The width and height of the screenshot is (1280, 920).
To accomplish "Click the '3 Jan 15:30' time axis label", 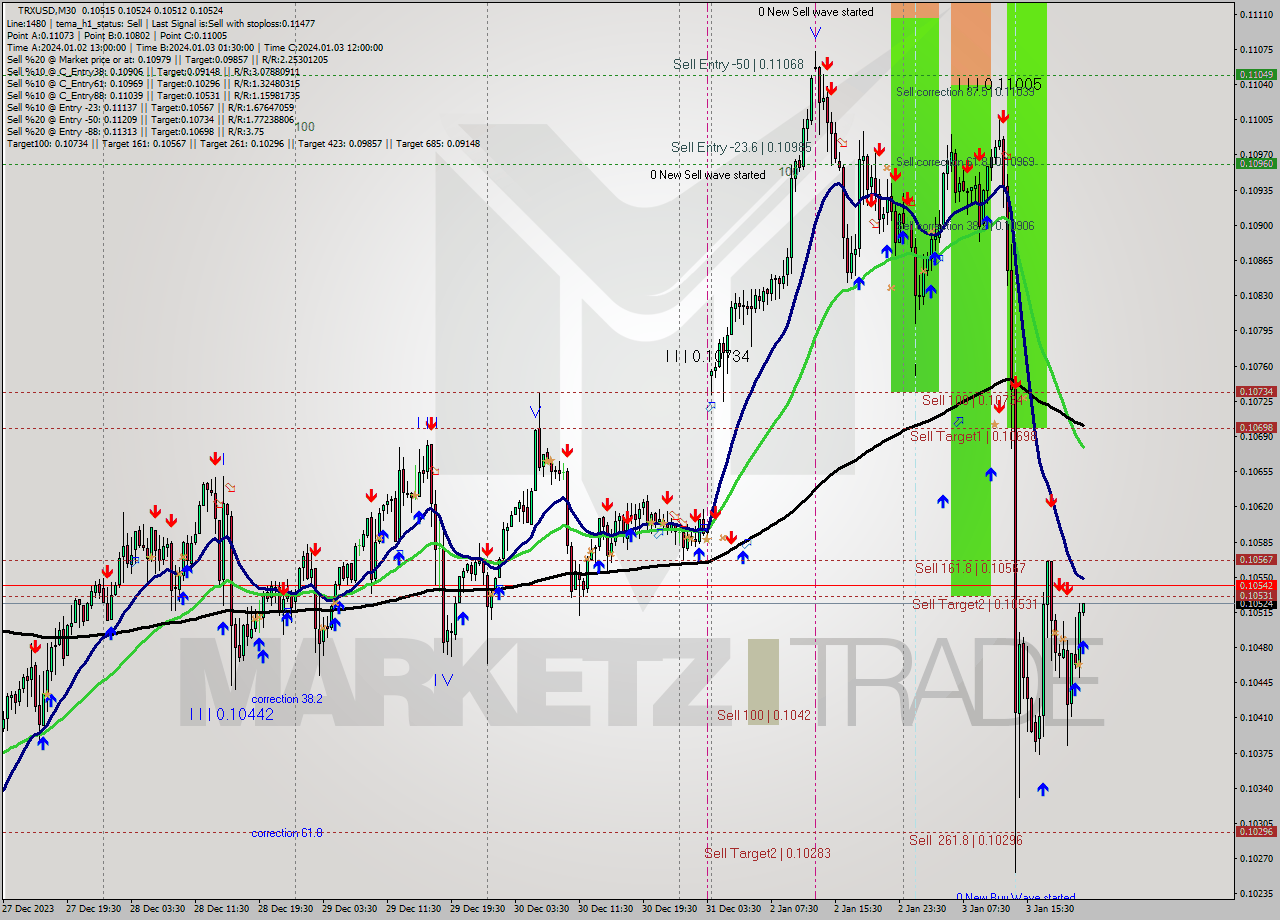I will [x=1050, y=909].
